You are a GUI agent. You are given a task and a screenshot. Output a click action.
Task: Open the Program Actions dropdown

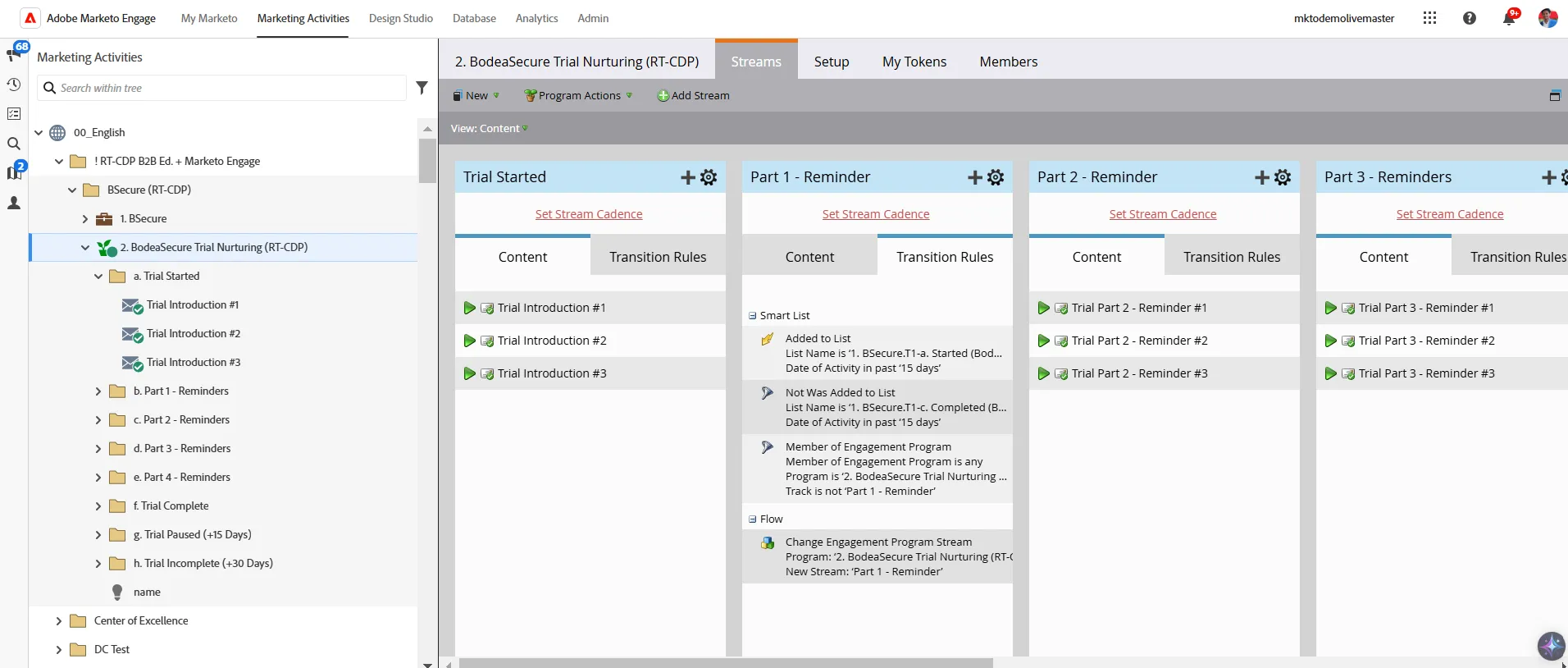coord(578,96)
